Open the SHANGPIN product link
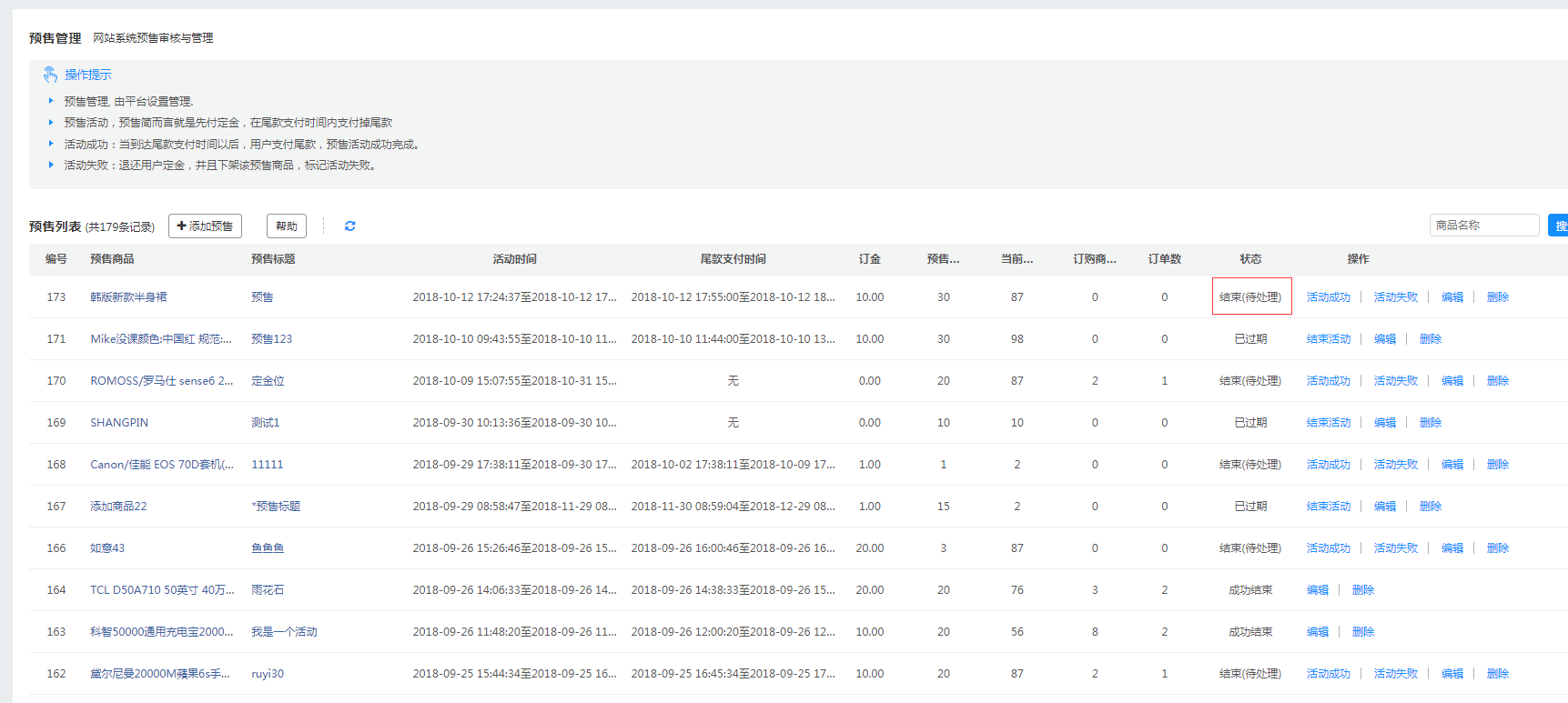 pos(119,423)
